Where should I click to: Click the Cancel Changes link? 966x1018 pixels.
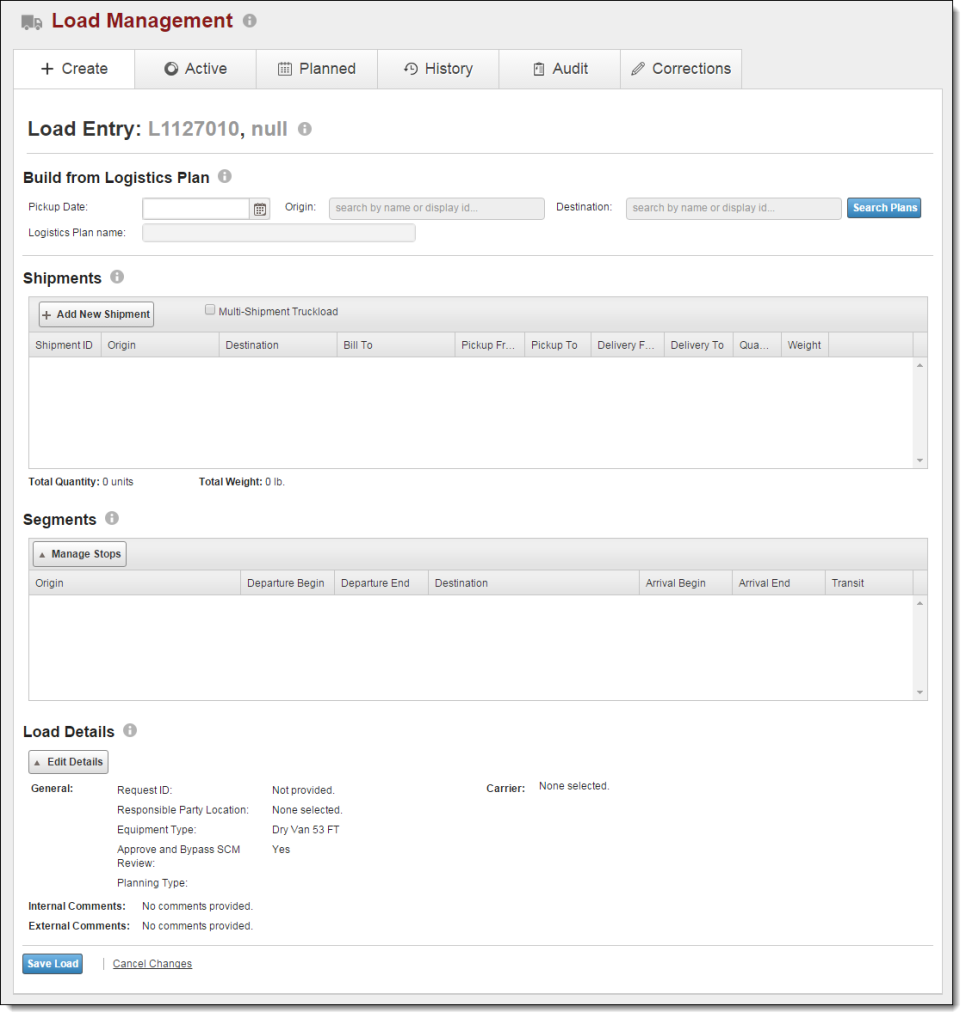[152, 964]
